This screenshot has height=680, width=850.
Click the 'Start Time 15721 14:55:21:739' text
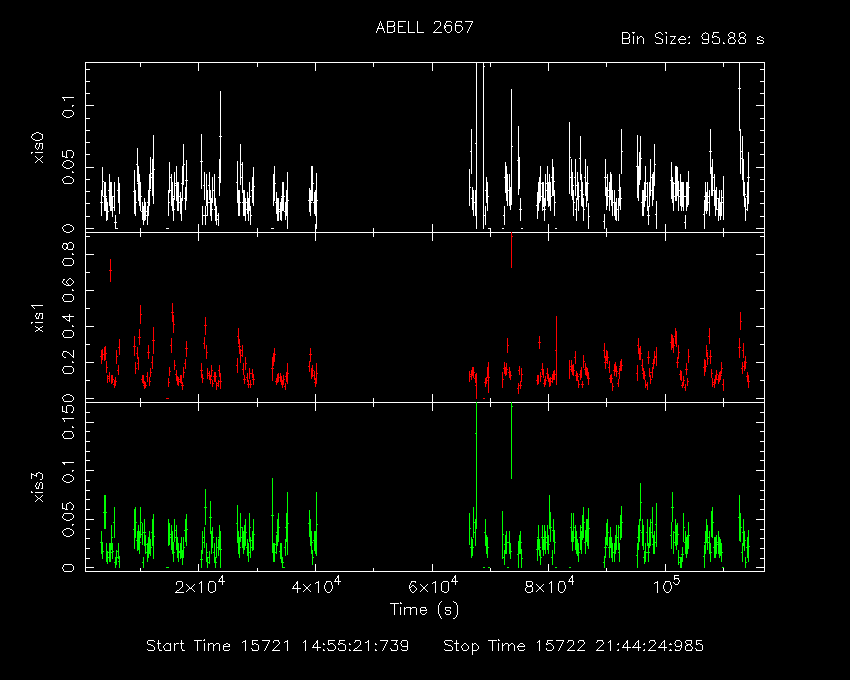pos(278,646)
